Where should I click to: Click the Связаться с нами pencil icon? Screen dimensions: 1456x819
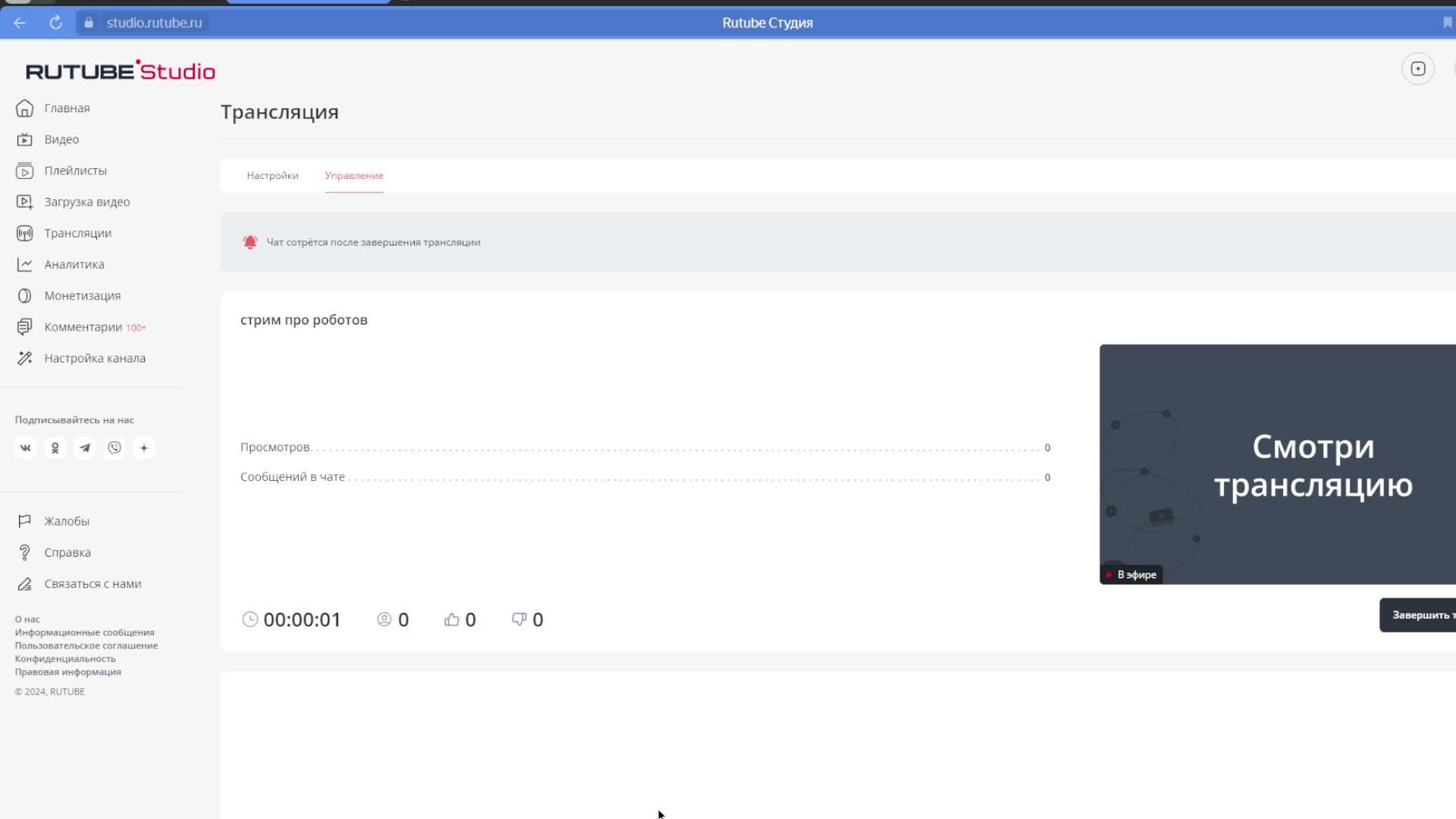(24, 584)
